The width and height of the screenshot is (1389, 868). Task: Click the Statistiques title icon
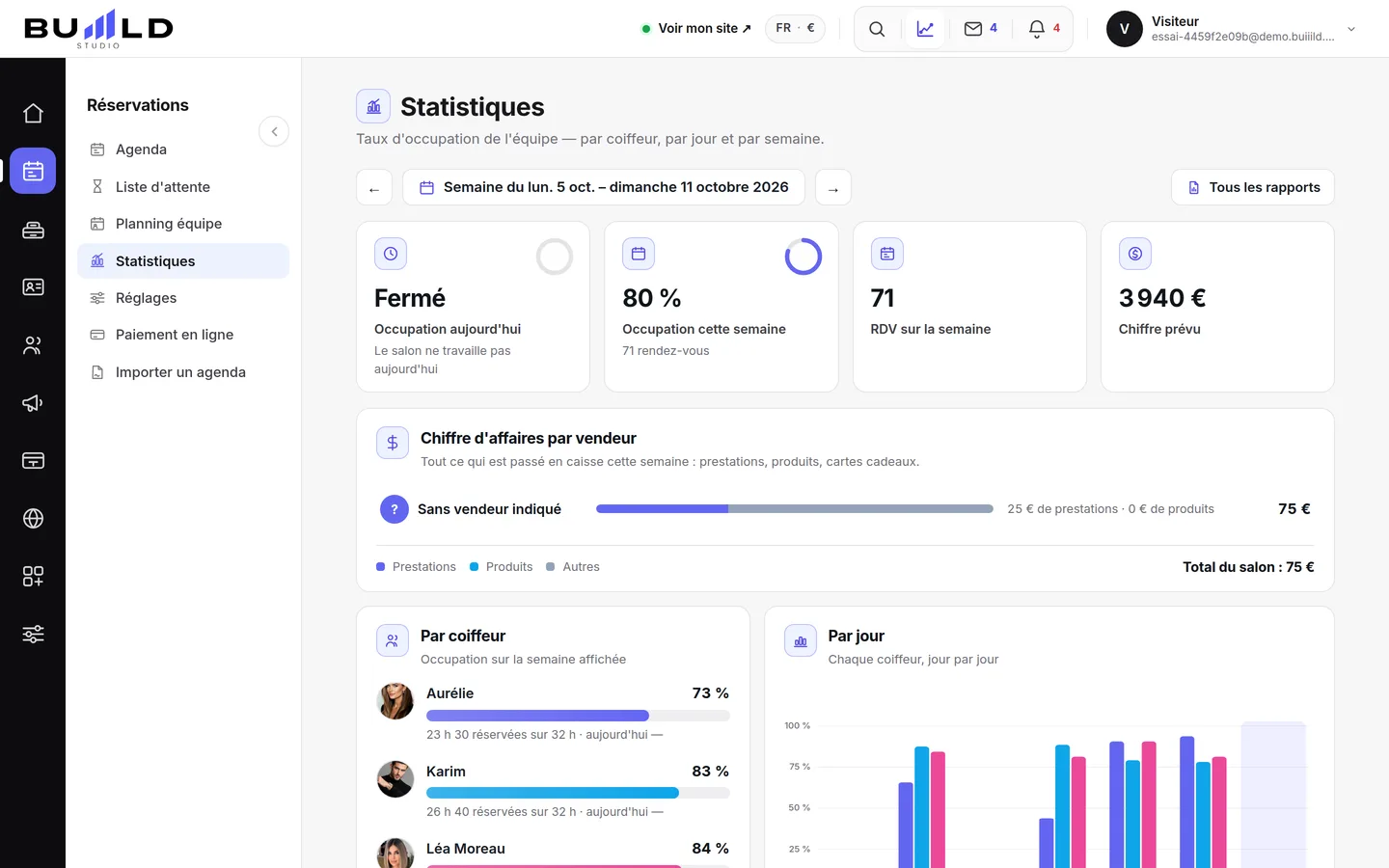coord(373,106)
